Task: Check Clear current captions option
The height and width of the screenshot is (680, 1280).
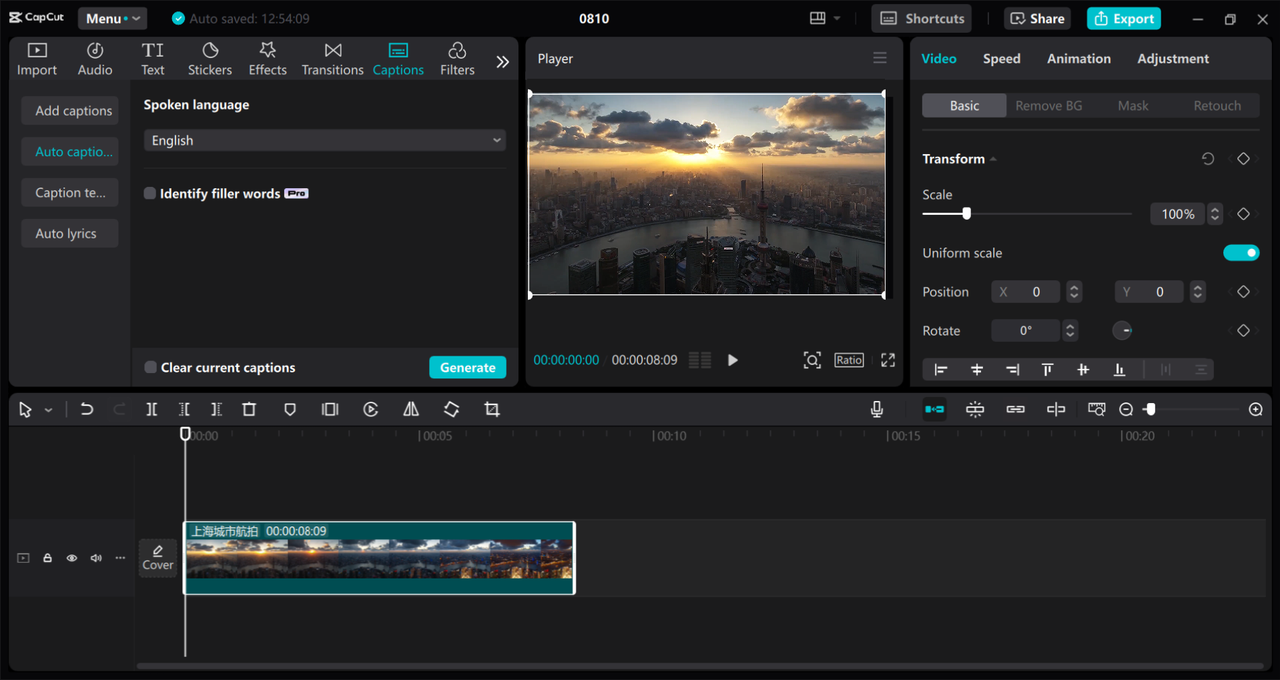Action: [x=150, y=368]
